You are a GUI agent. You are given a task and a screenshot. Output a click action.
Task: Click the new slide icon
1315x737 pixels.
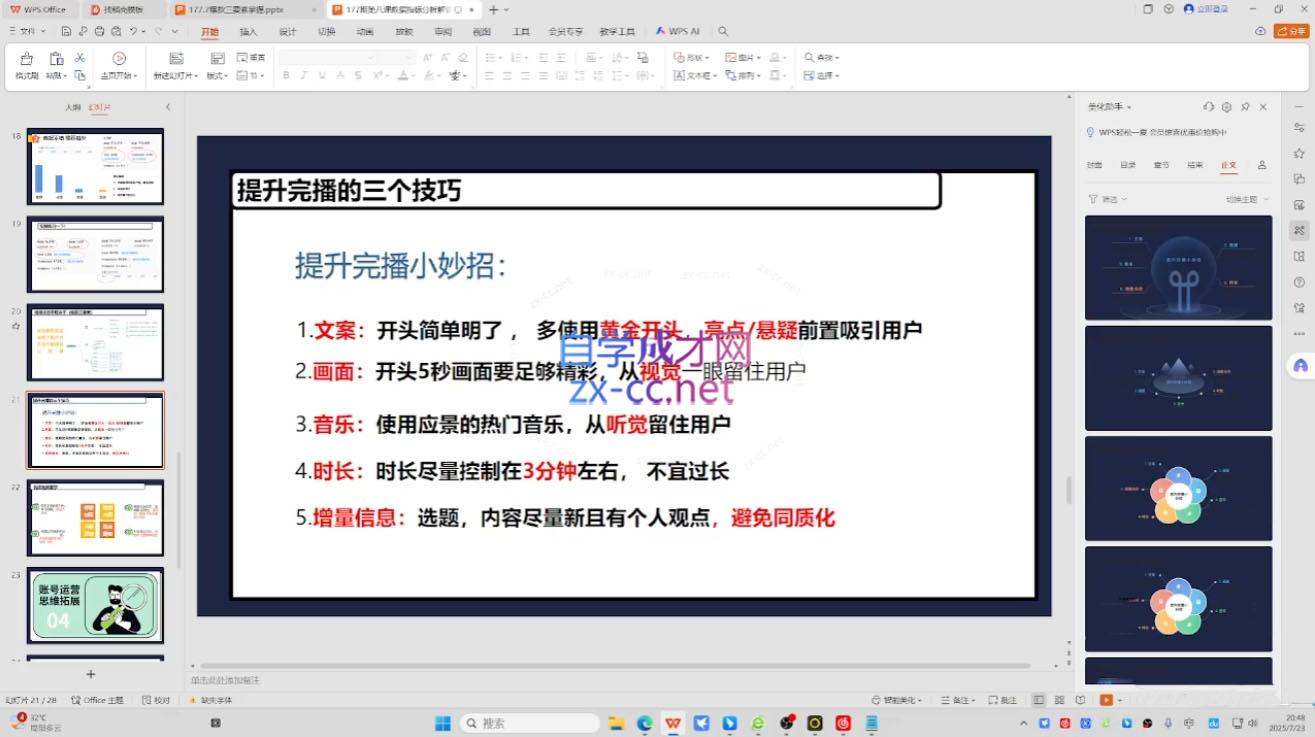point(176,59)
